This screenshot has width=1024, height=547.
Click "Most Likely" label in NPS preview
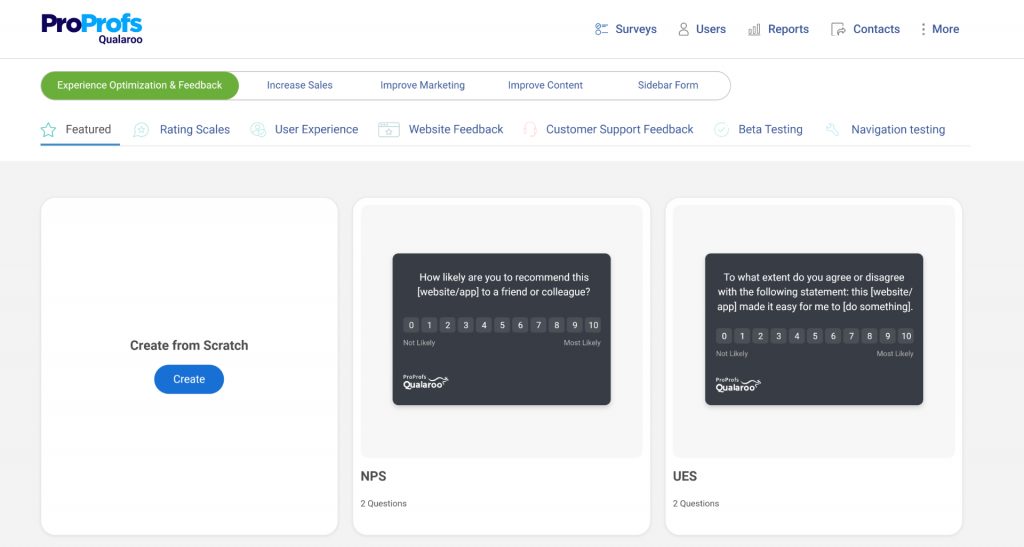pyautogui.click(x=582, y=343)
